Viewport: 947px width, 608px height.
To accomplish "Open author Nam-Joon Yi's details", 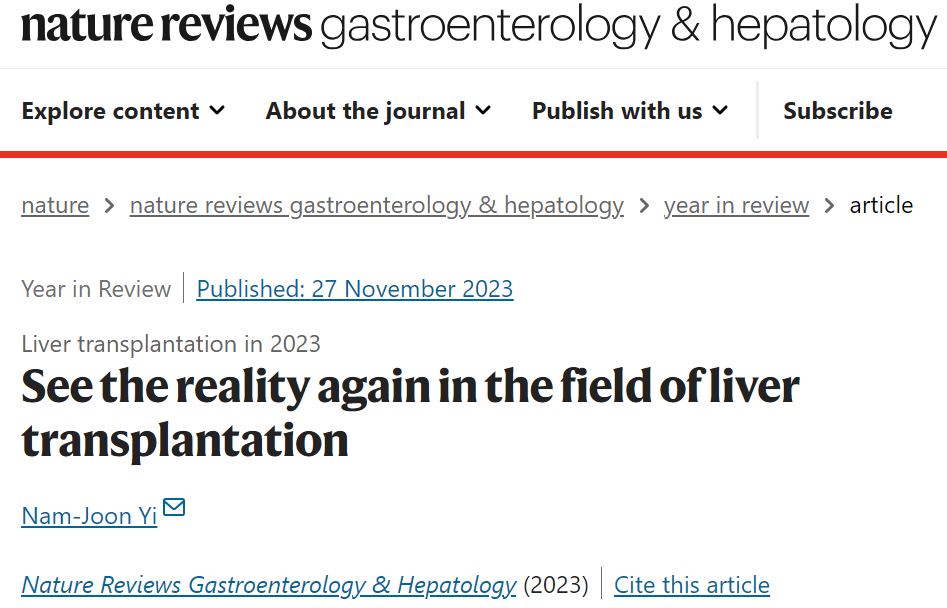I will pyautogui.click(x=89, y=516).
